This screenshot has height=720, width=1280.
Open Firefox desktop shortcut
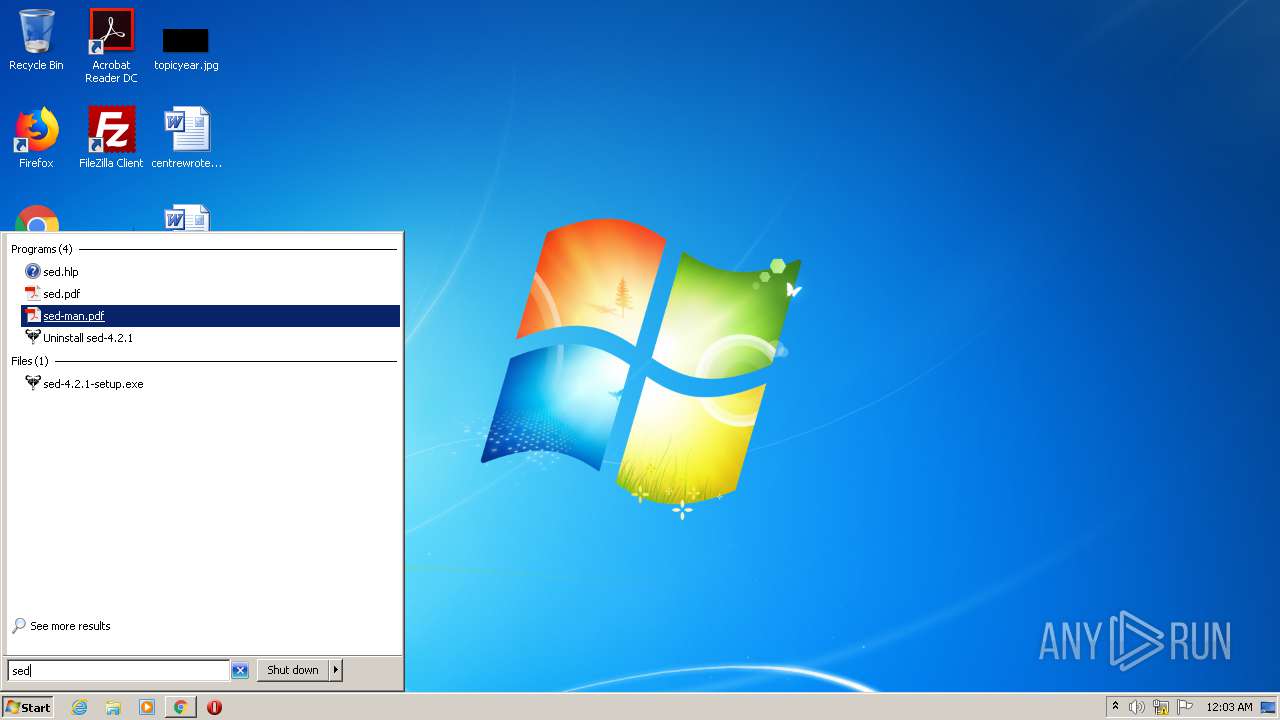(x=36, y=138)
